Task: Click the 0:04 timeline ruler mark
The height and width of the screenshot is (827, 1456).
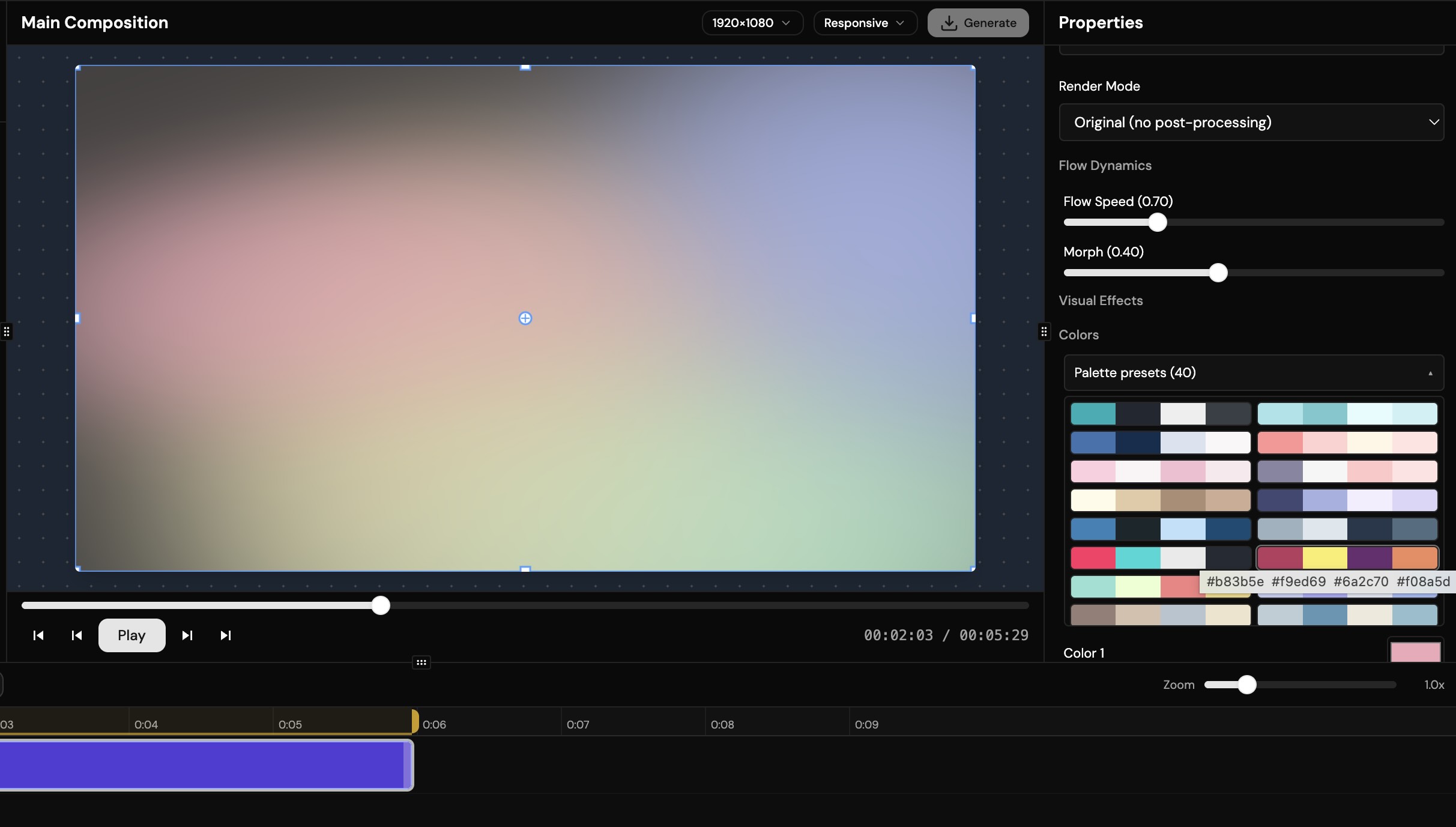Action: pyautogui.click(x=146, y=724)
